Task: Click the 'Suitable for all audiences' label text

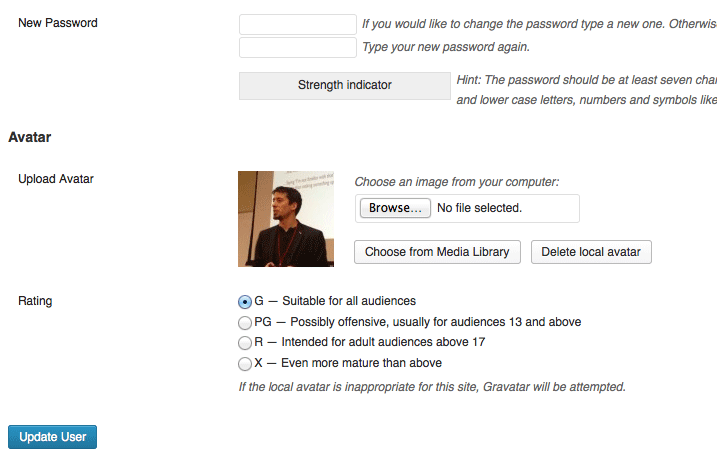Action: [x=349, y=301]
